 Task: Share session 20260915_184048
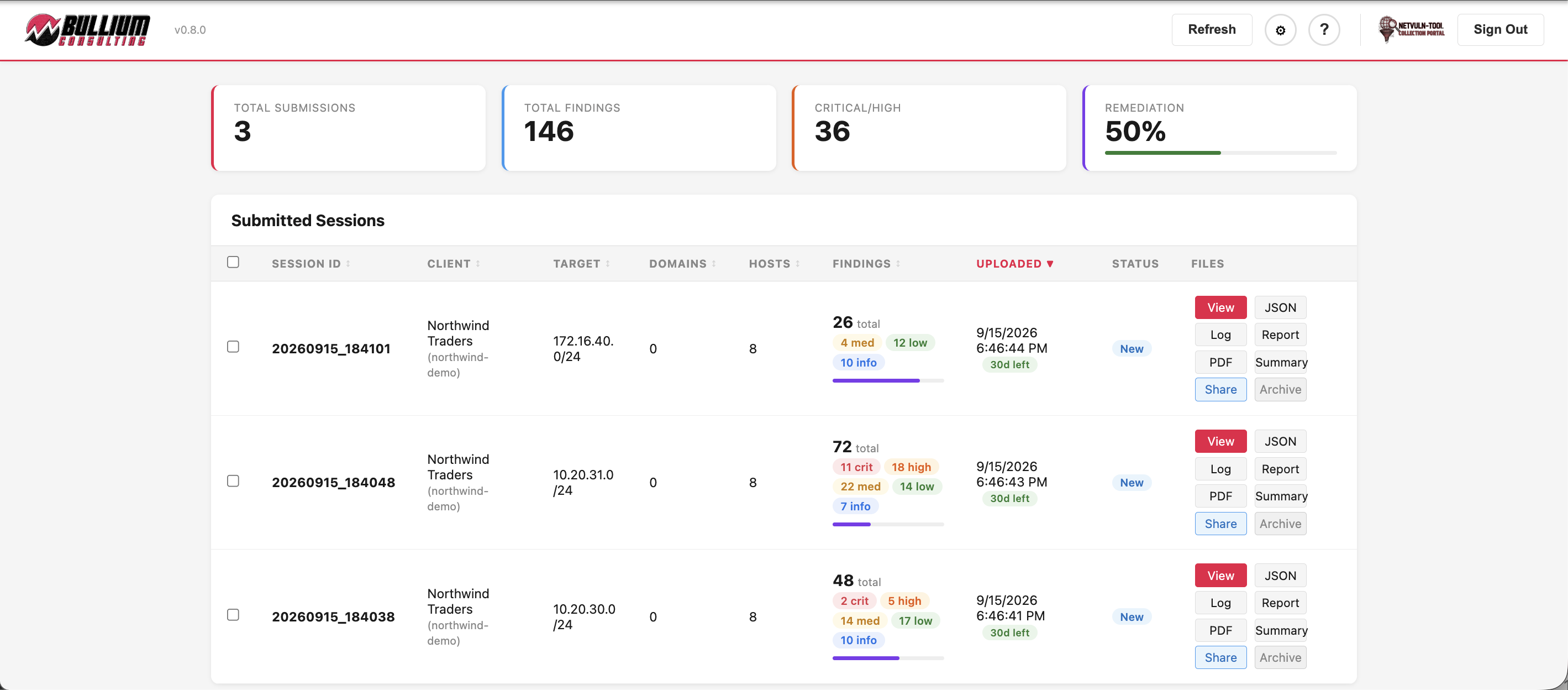(1220, 524)
